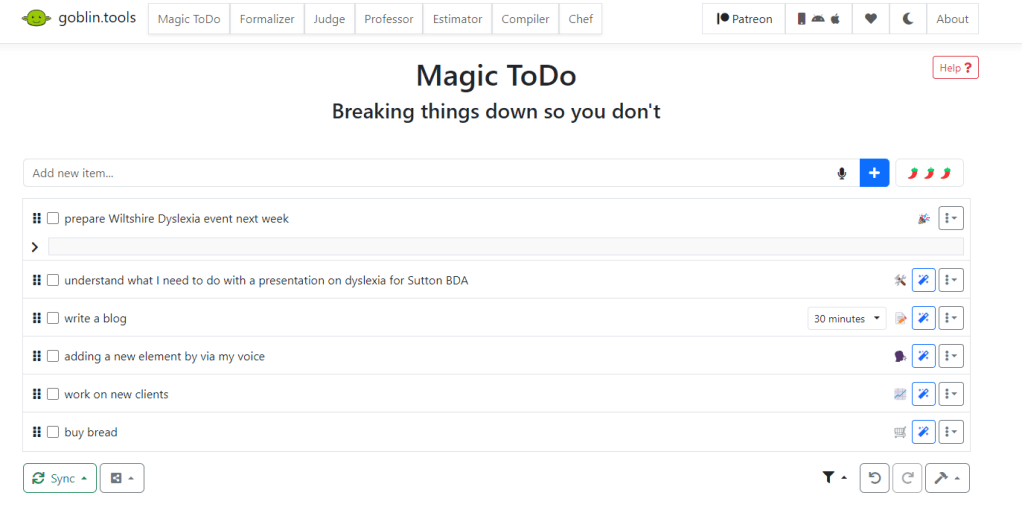Click the heart icon in top bar

tap(870, 19)
